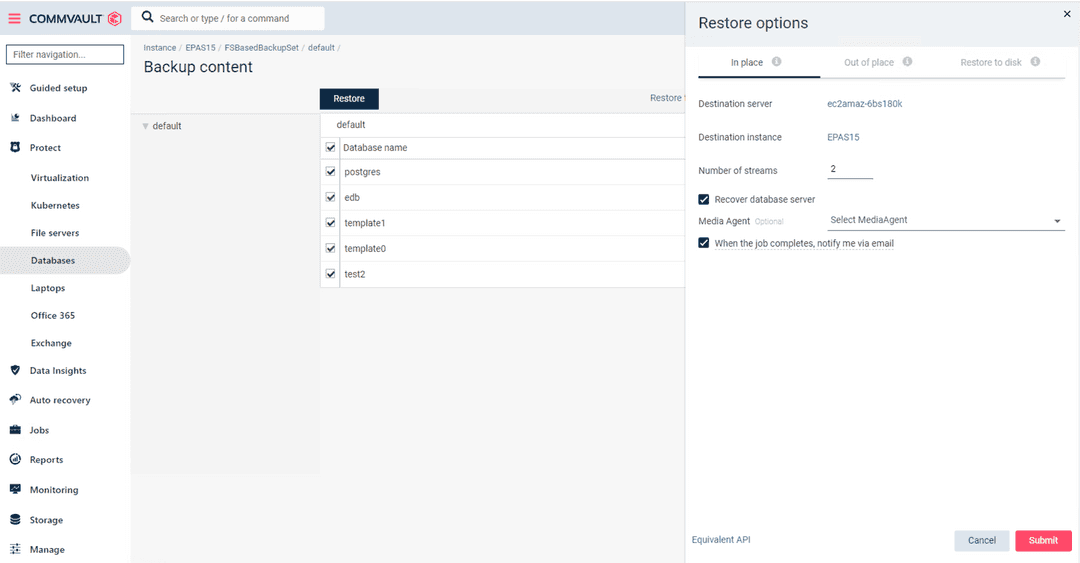
Task: Click the Jobs briefcase icon
Action: 15,430
